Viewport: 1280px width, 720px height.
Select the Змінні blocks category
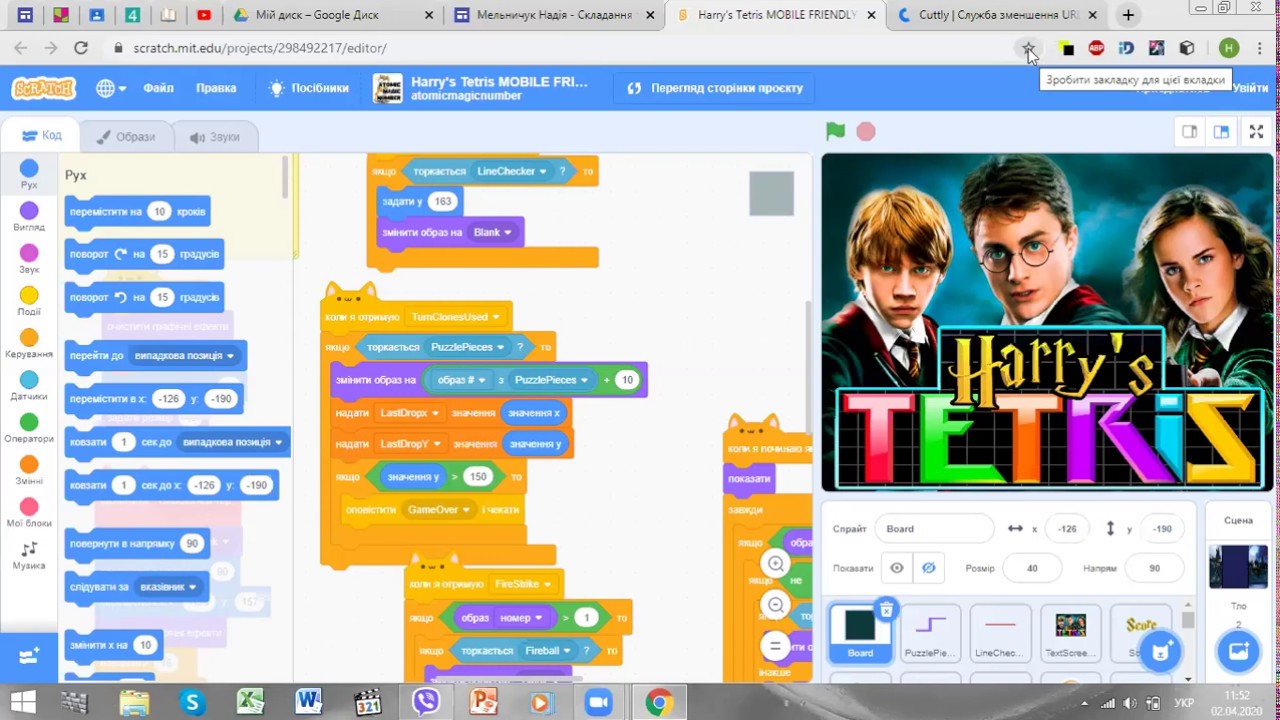(29, 470)
